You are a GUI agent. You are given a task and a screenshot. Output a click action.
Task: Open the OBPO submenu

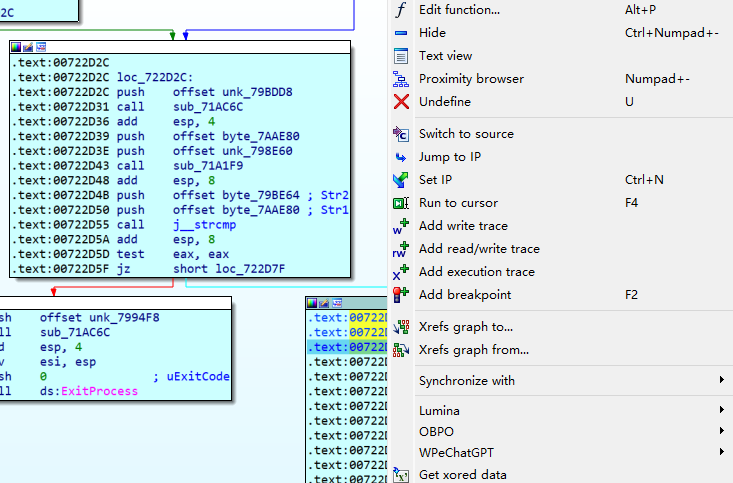[561, 431]
